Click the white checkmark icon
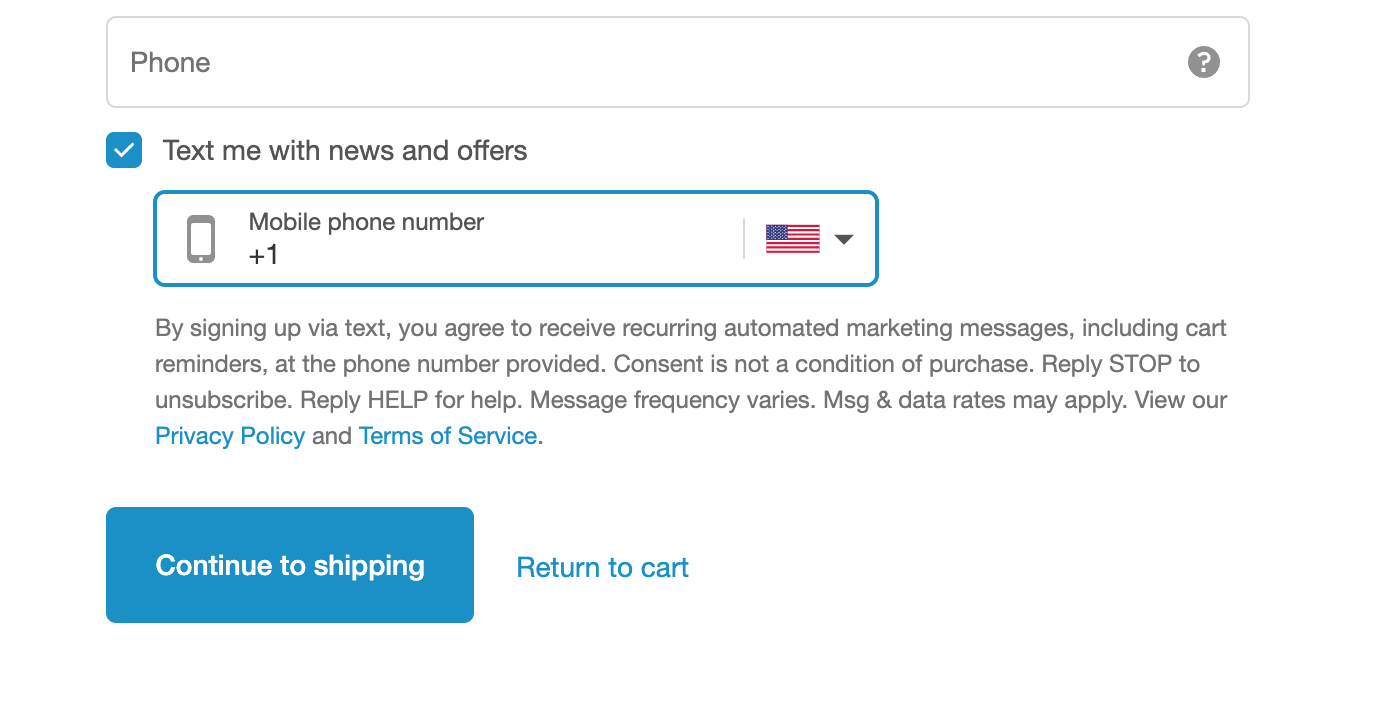This screenshot has height=712, width=1378. click(x=124, y=151)
